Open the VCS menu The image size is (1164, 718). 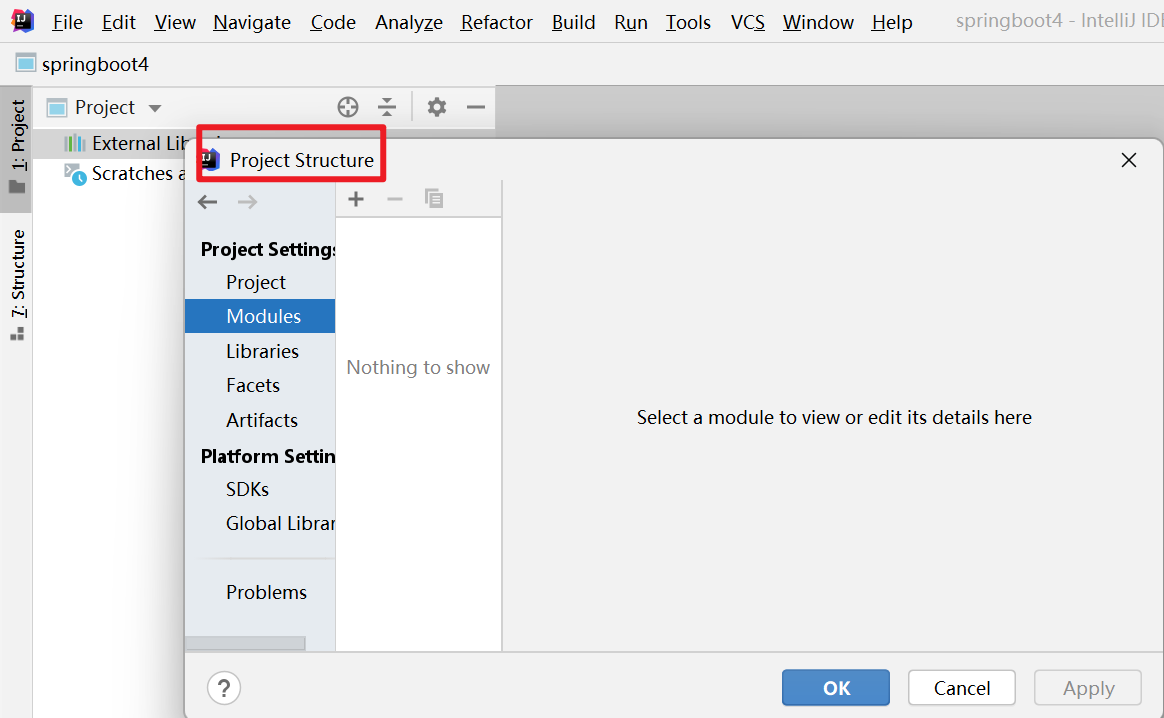pos(748,22)
